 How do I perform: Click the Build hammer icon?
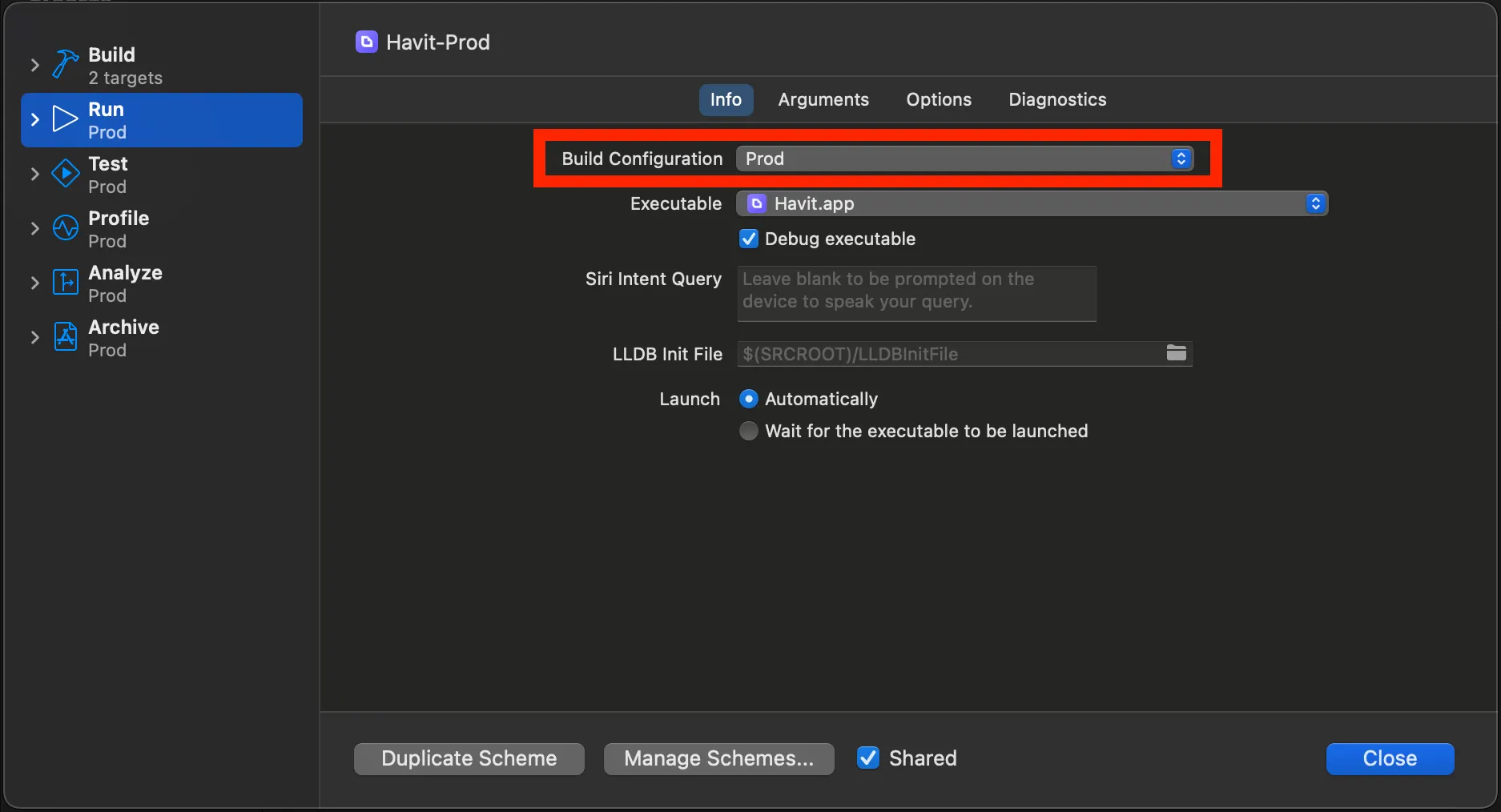click(x=65, y=64)
